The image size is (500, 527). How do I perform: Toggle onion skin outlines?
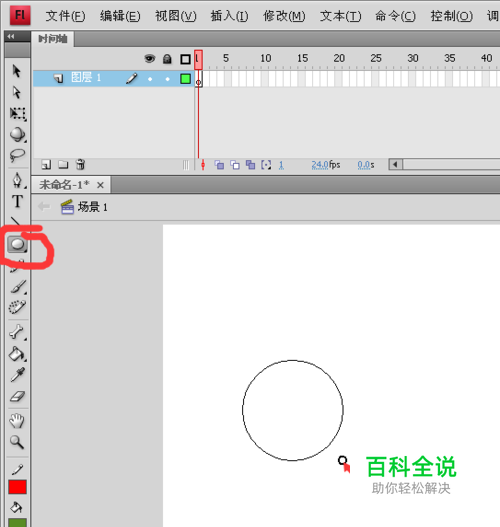pos(235,165)
